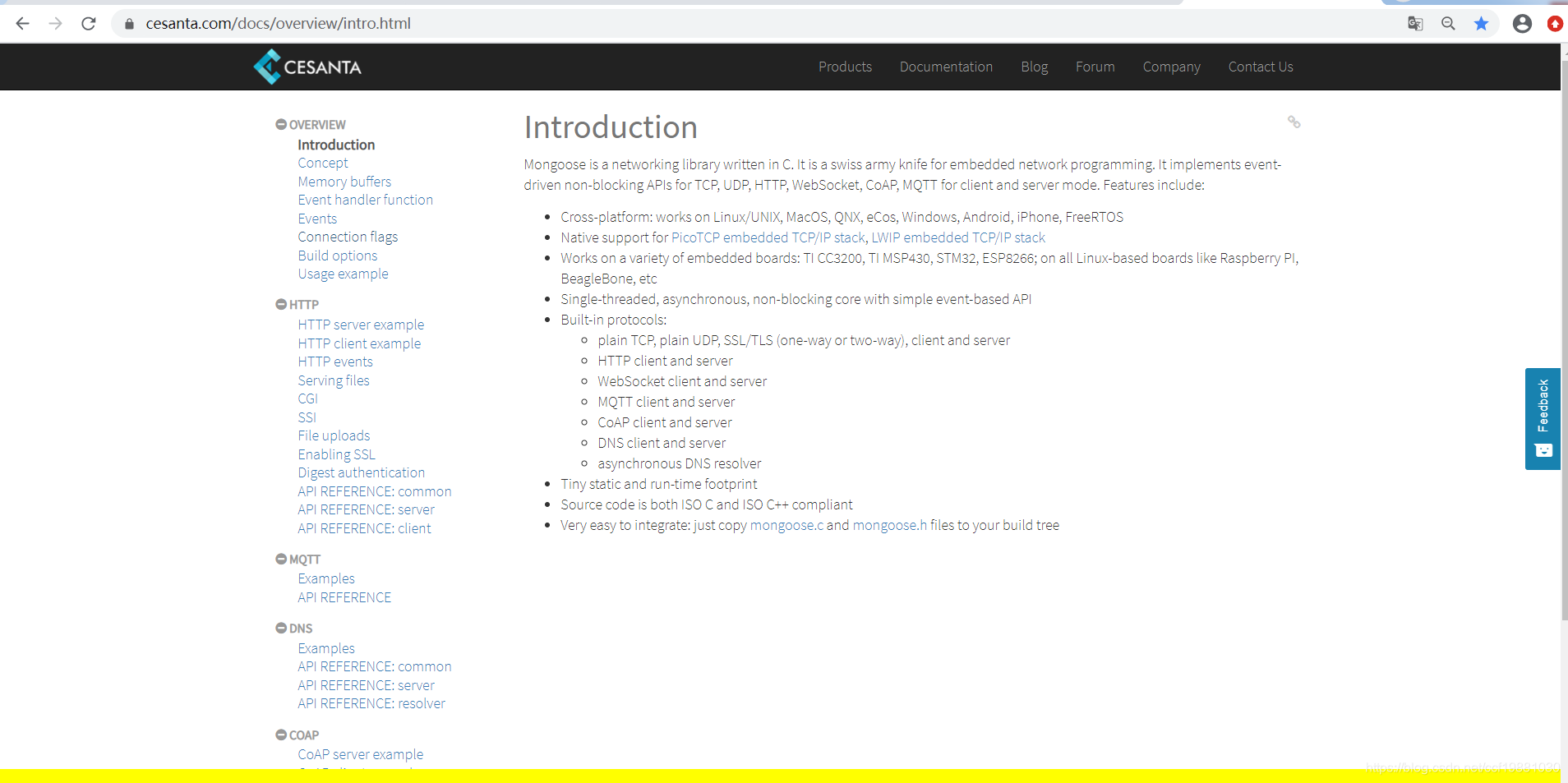Click the Cesanta logo in the header
This screenshot has width=1568, height=783.
[307, 66]
